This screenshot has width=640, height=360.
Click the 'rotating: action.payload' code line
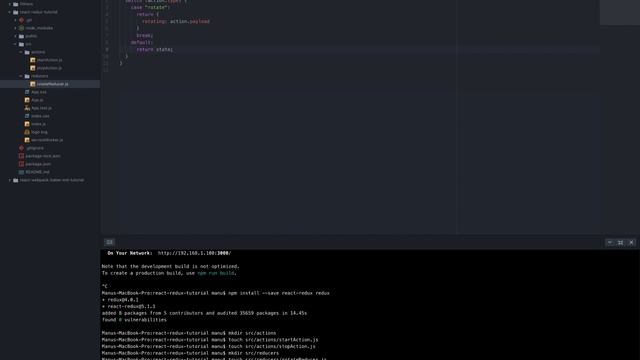[176, 21]
